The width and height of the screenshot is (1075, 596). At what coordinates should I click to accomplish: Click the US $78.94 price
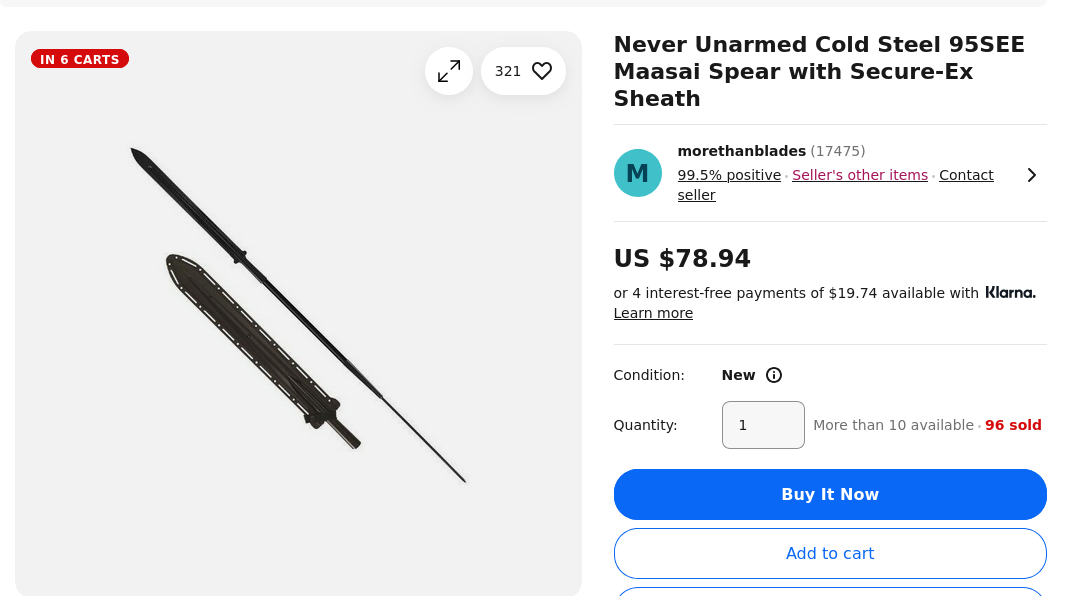pyautogui.click(x=682, y=259)
